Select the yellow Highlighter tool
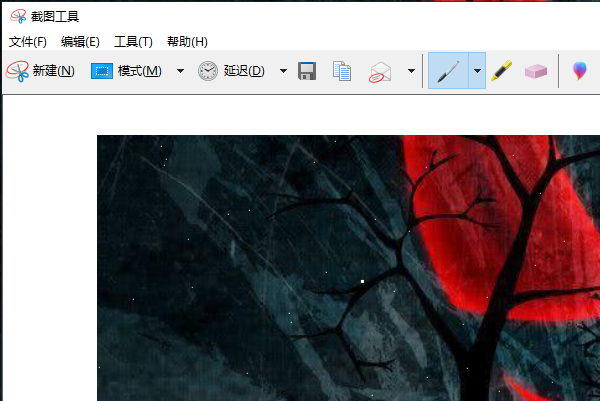The width and height of the screenshot is (600, 401). (502, 71)
